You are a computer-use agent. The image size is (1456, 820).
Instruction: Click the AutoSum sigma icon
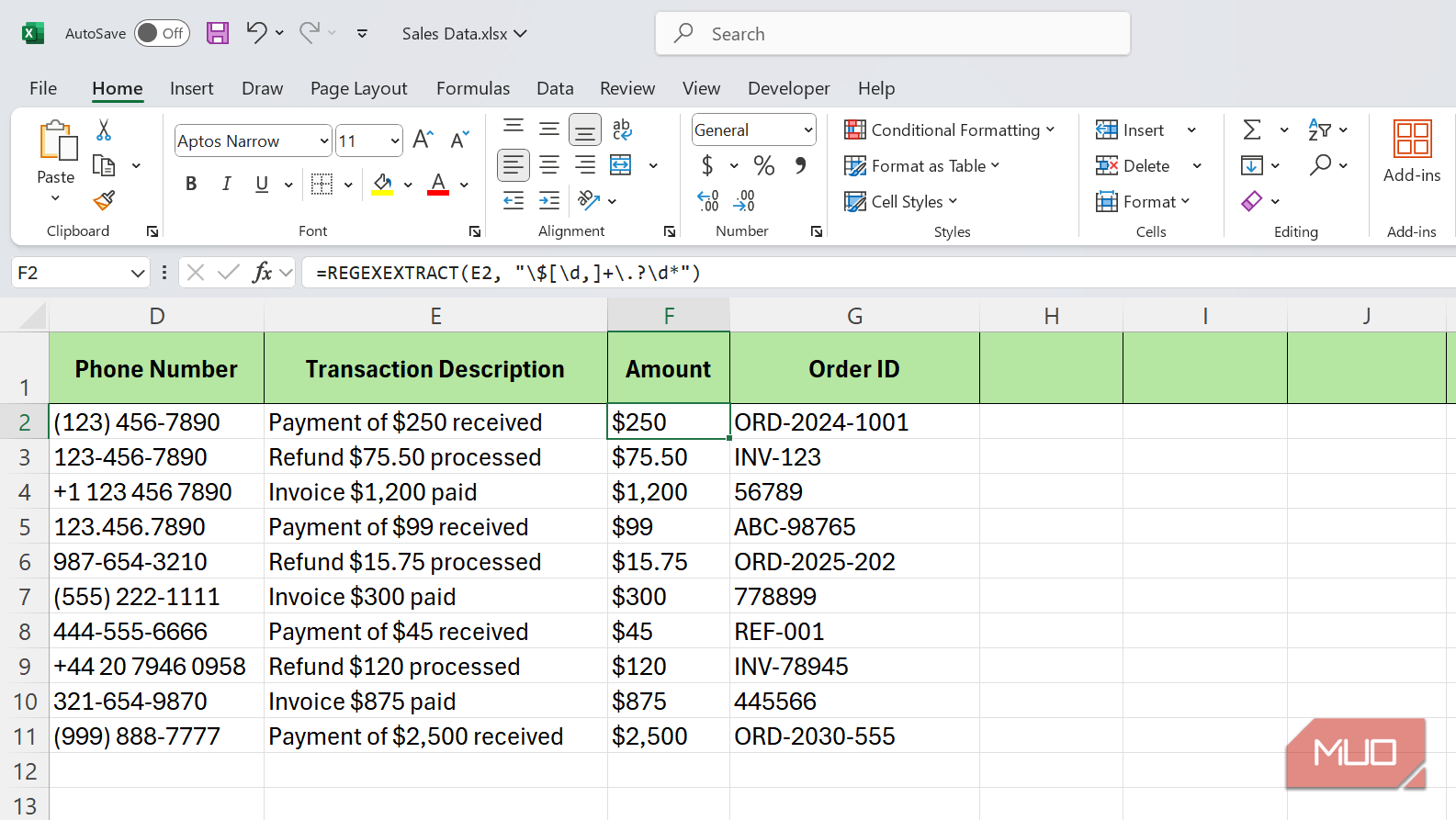1252,130
